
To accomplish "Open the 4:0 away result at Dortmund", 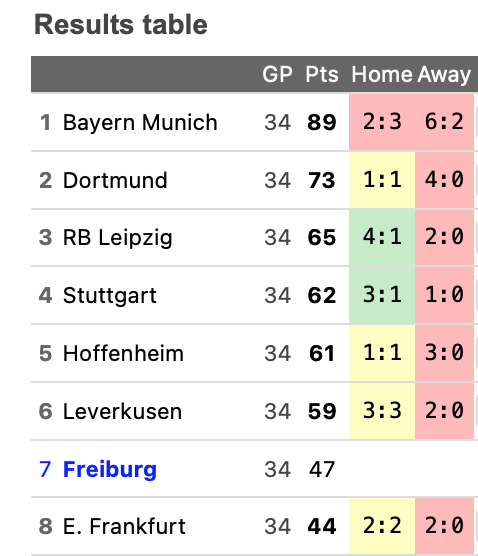I will 444,180.
